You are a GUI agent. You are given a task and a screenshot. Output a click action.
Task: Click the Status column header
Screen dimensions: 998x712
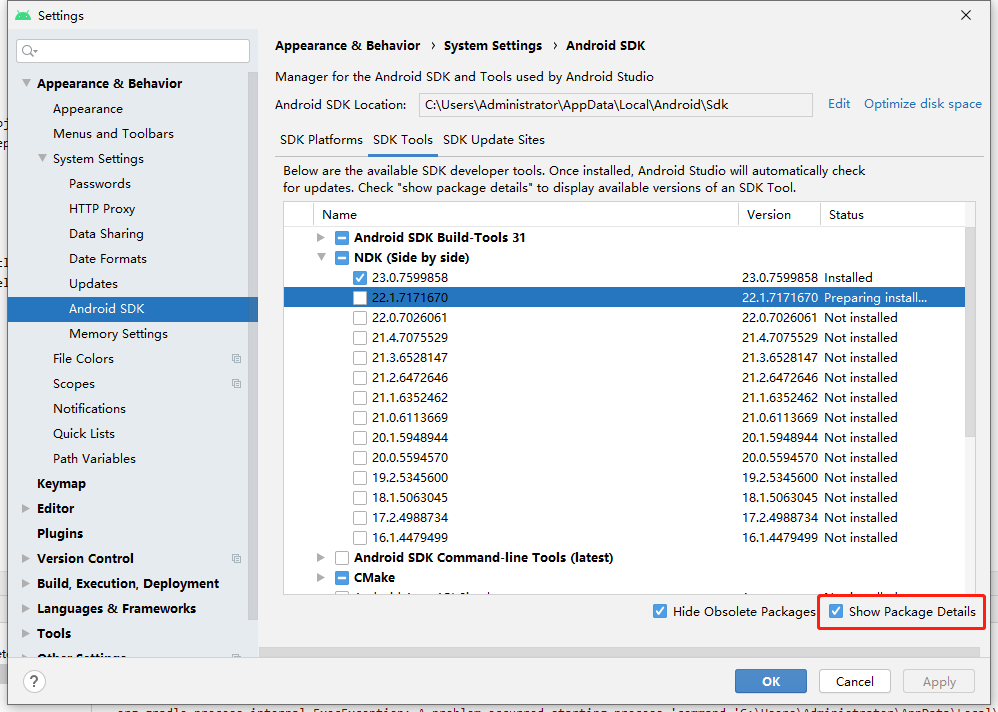click(x=892, y=215)
